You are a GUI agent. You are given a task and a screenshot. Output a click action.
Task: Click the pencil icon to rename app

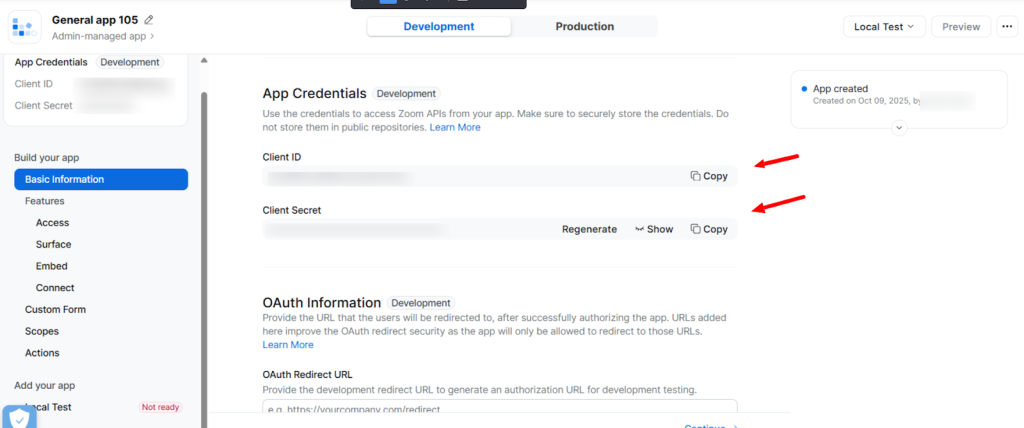pyautogui.click(x=149, y=20)
